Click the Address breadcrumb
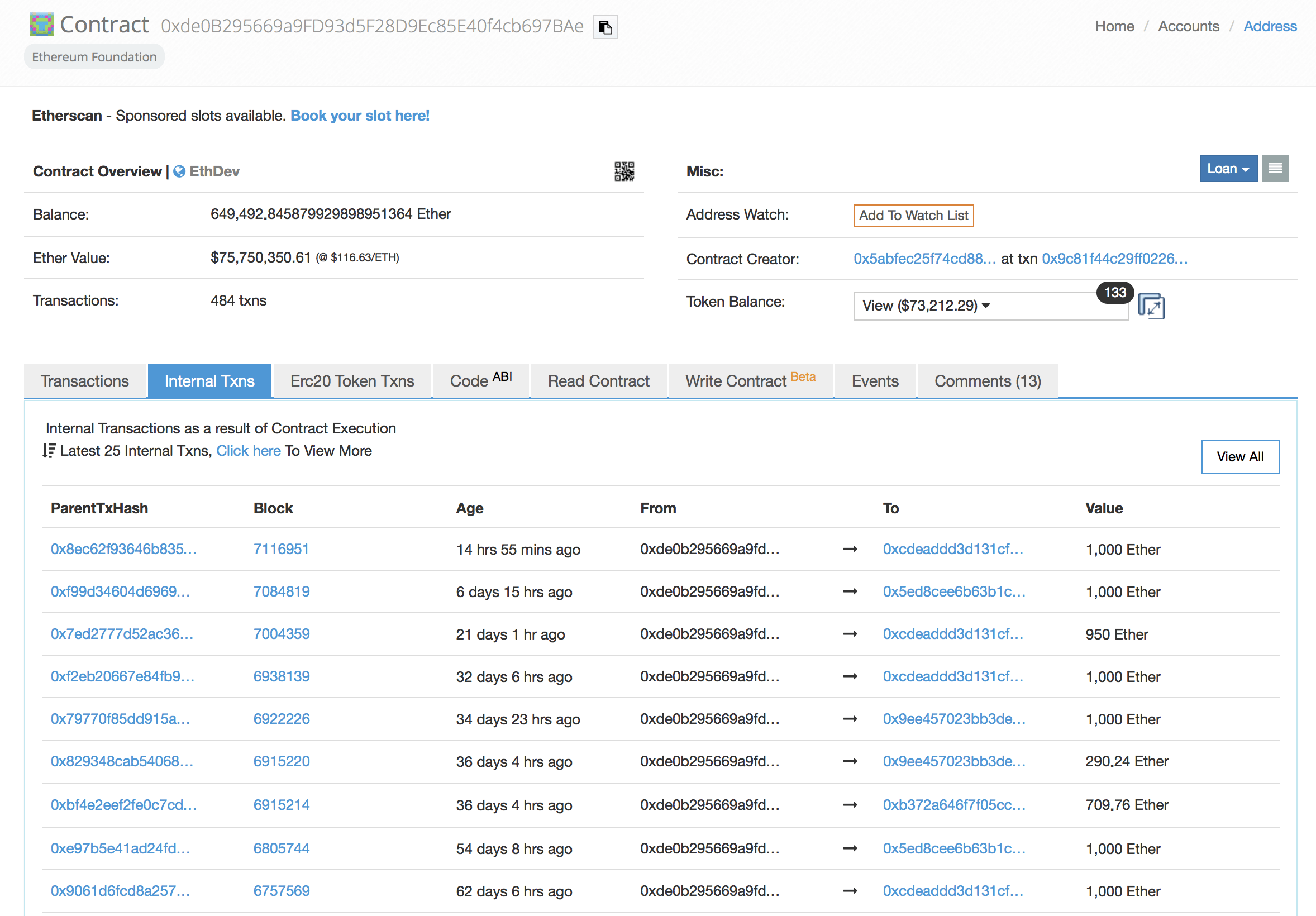Image resolution: width=1316 pixels, height=916 pixels. tap(1270, 26)
